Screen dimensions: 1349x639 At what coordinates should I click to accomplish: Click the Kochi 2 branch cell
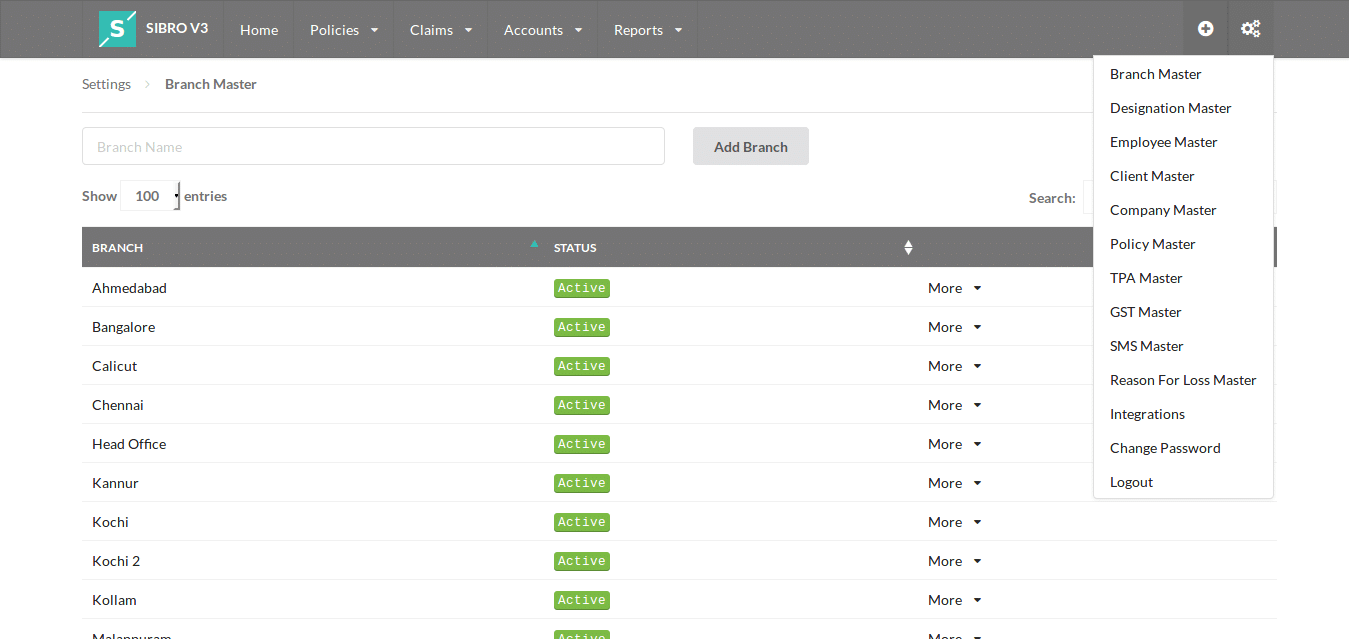coord(313,561)
